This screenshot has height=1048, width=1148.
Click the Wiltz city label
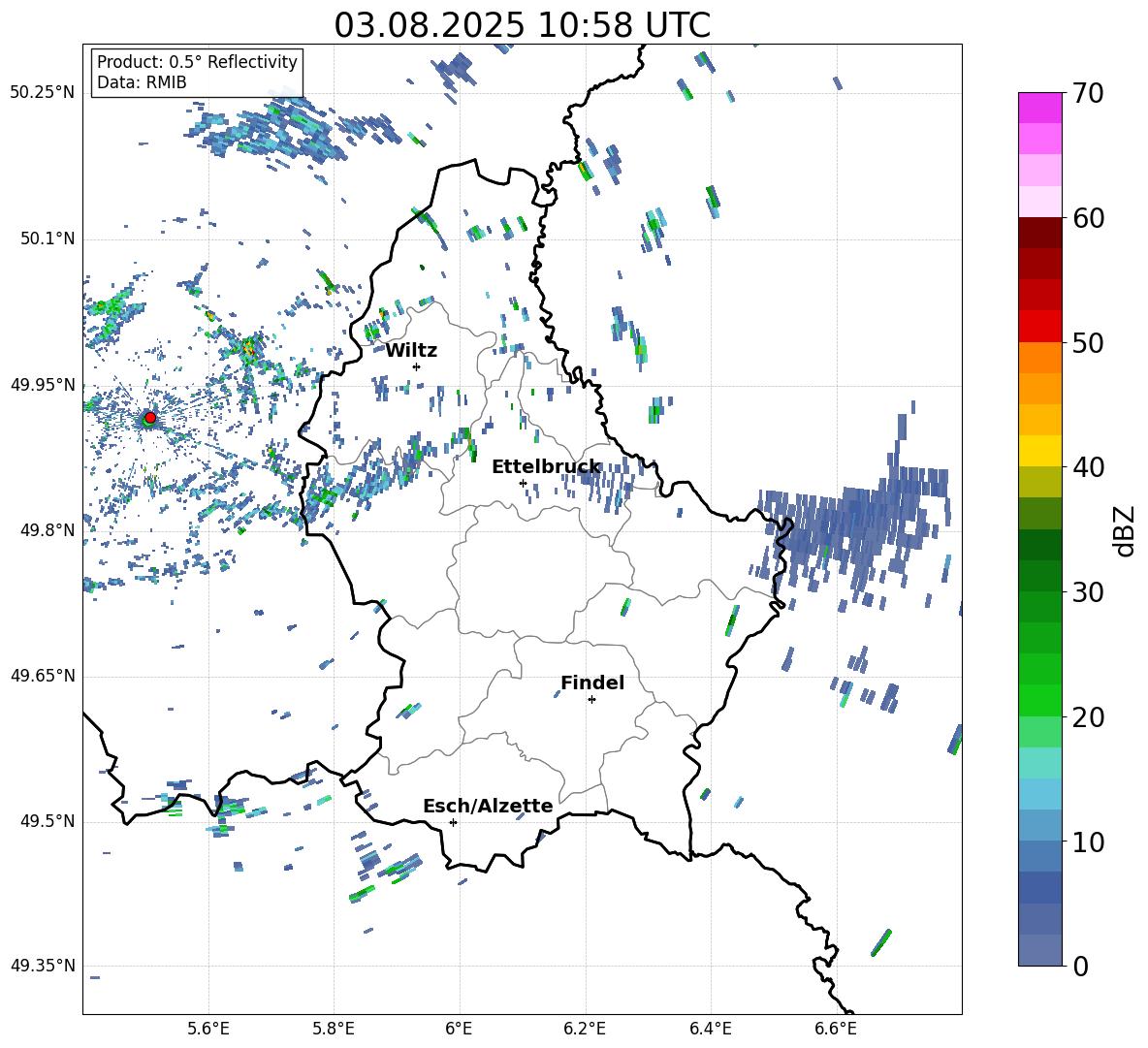click(x=411, y=351)
